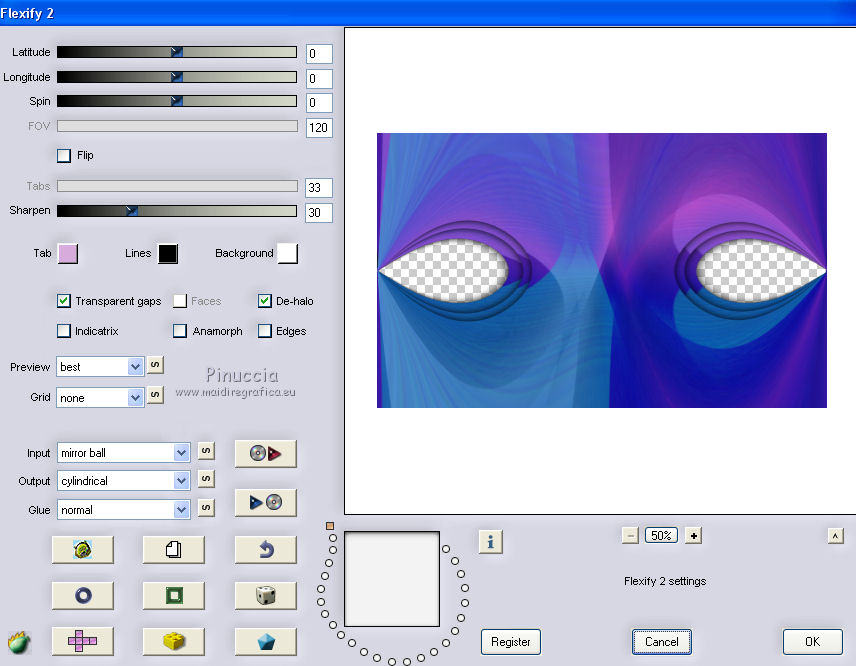
Task: Open the Glue mode dropdown
Action: click(x=123, y=510)
